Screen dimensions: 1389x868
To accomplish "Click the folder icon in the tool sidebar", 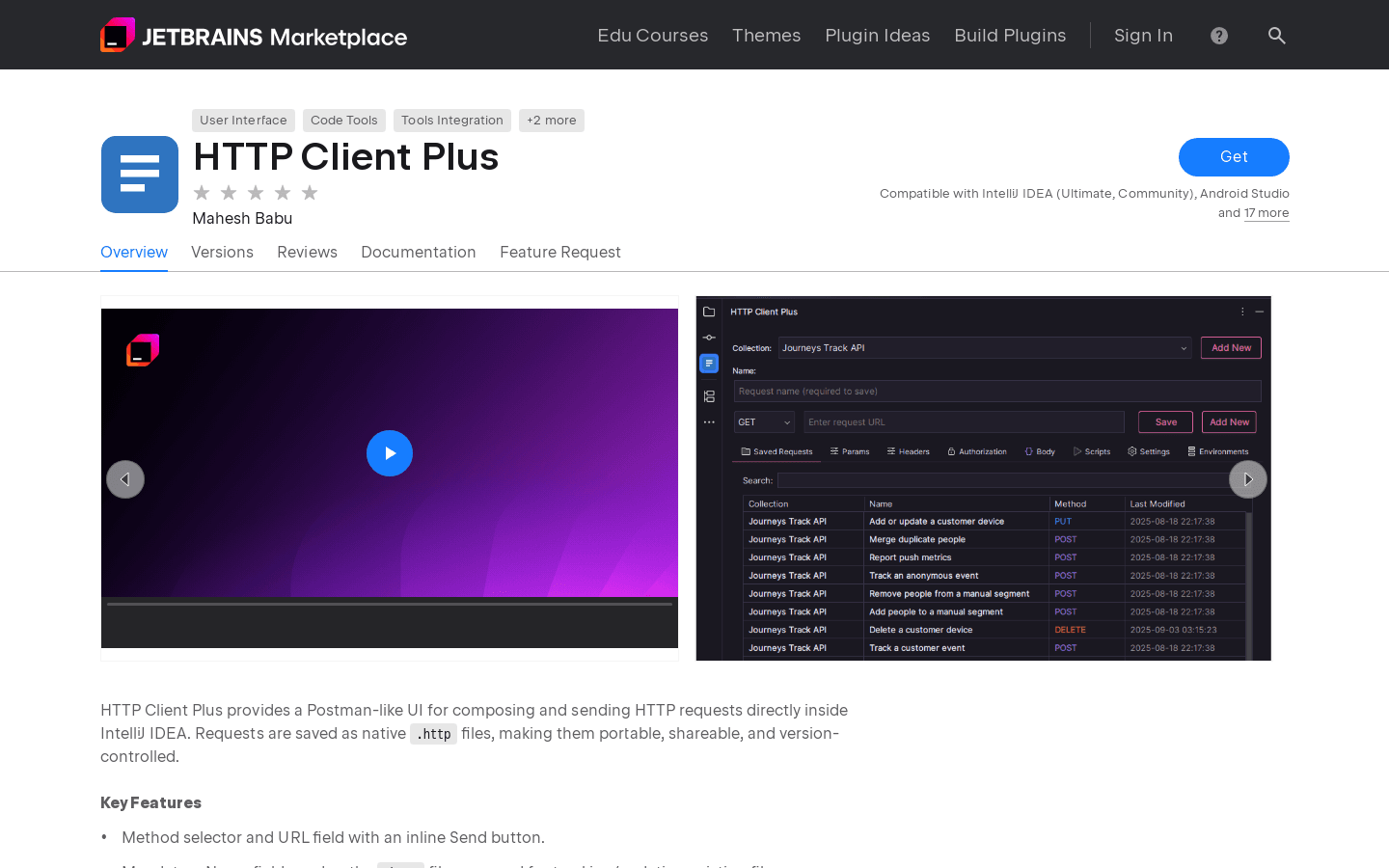I will [709, 312].
